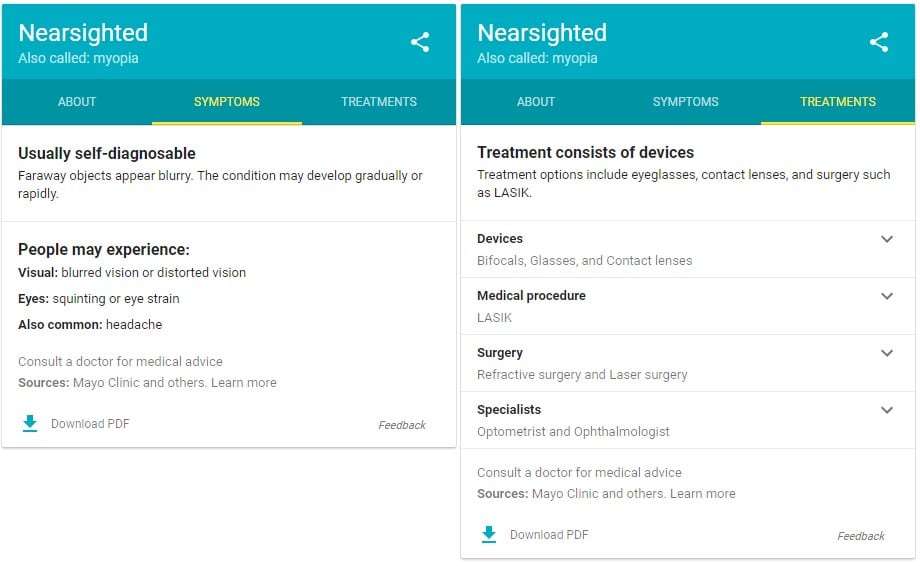Image resolution: width=920 pixels, height=566 pixels.
Task: Switch to Treatments tab in the left card
Action: click(x=379, y=102)
